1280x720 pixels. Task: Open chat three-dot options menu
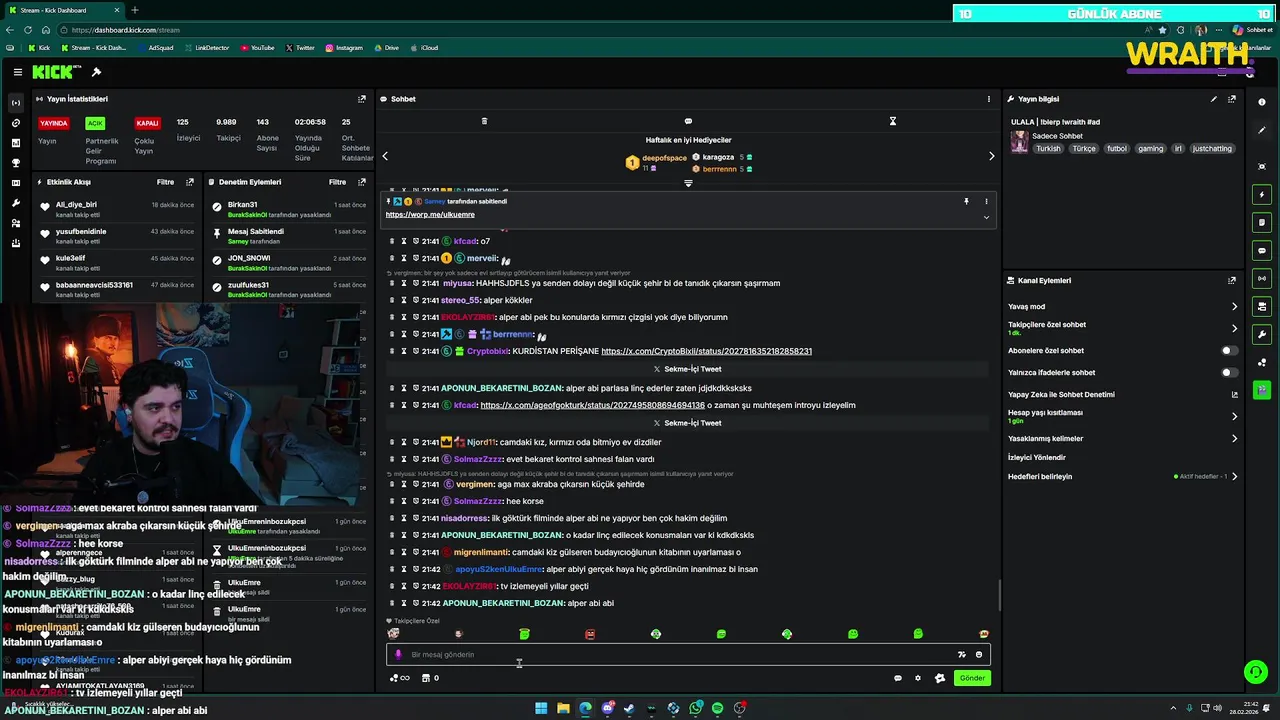[989, 99]
